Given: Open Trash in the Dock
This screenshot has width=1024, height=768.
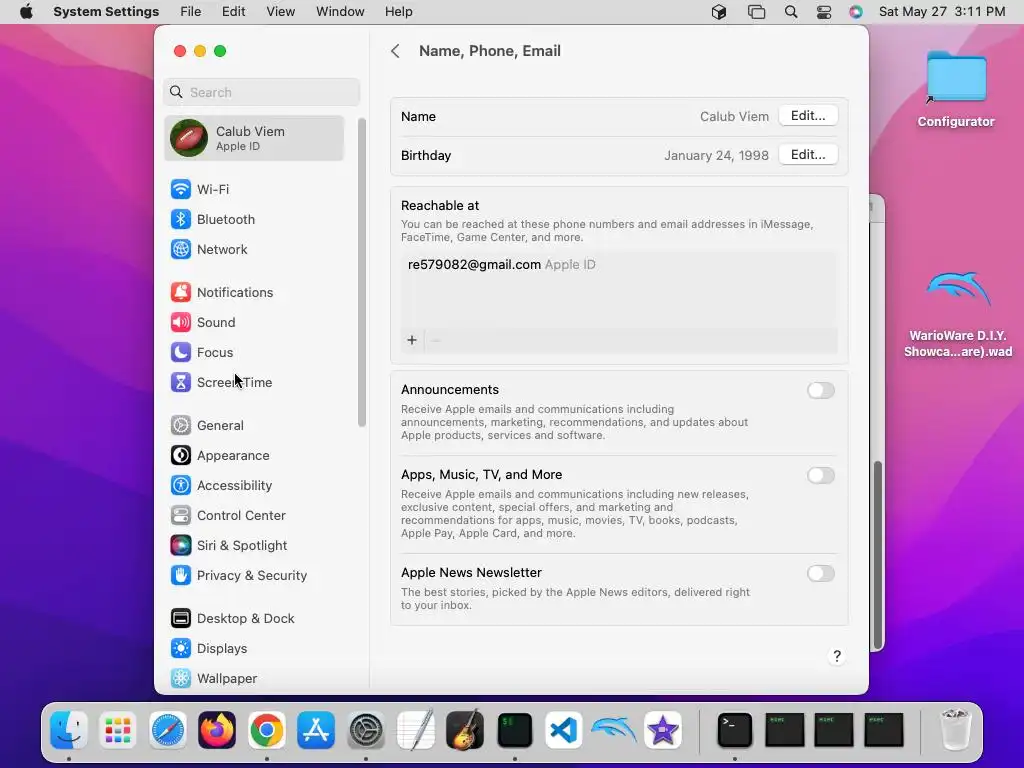Looking at the screenshot, I should (956, 730).
